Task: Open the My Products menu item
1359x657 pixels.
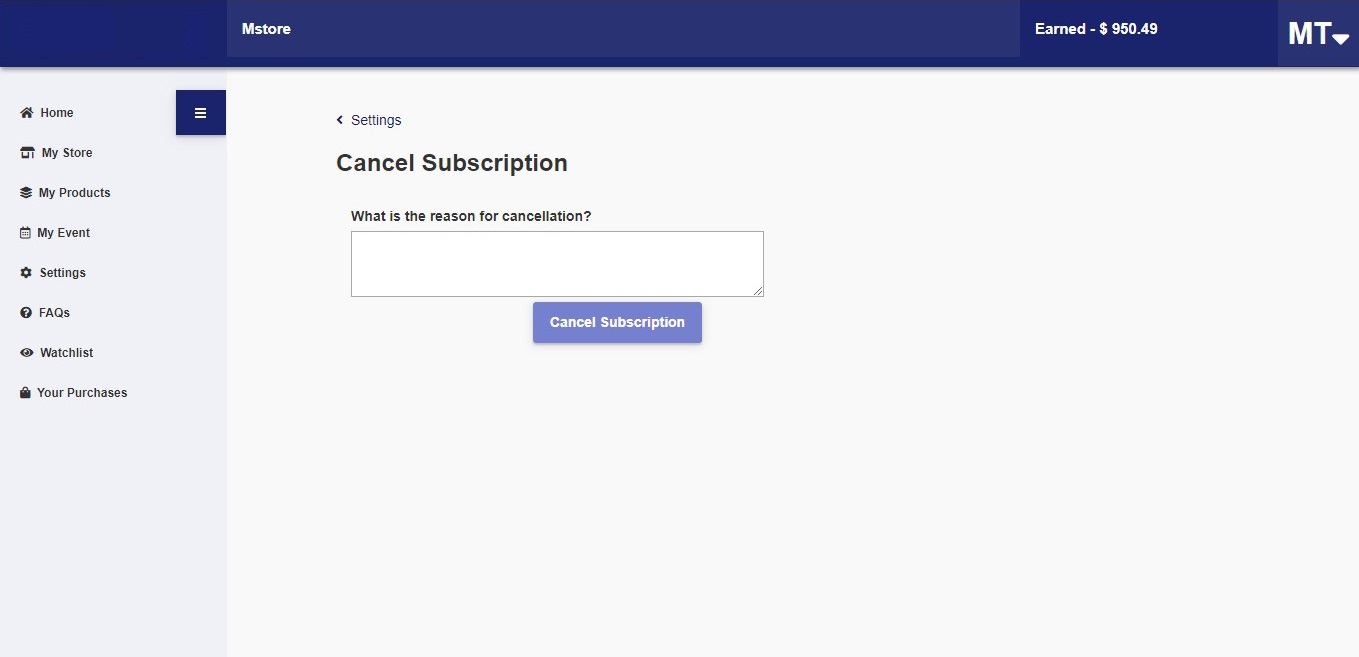Action: tap(74, 193)
